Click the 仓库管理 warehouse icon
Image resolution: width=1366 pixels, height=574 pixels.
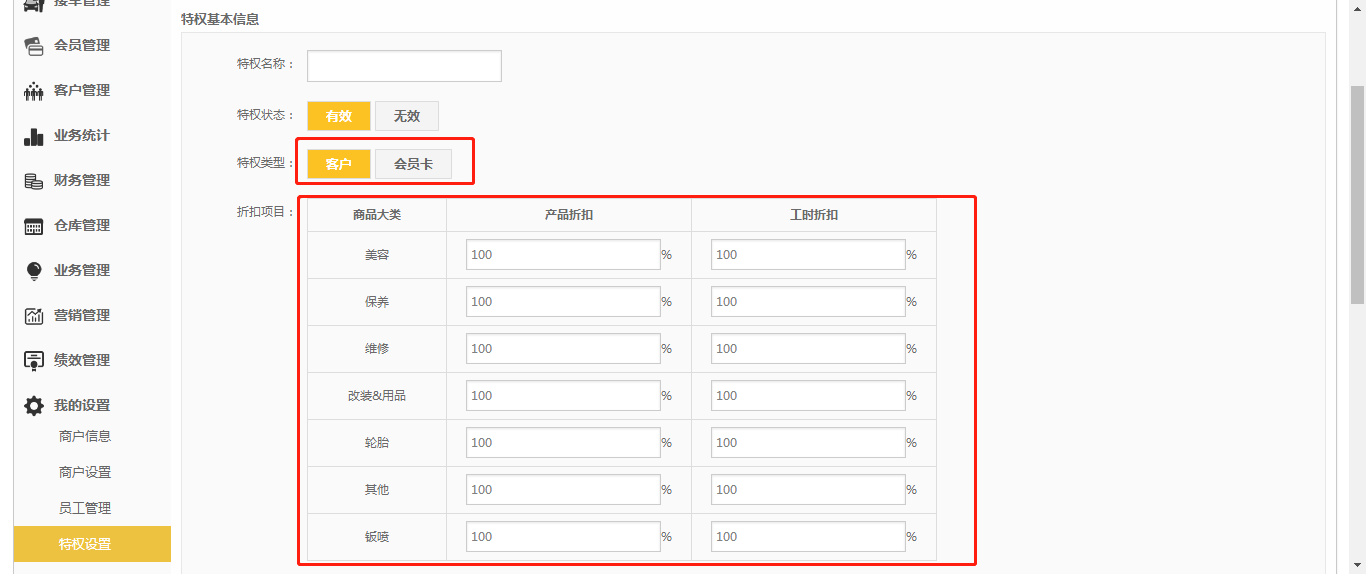(x=34, y=226)
